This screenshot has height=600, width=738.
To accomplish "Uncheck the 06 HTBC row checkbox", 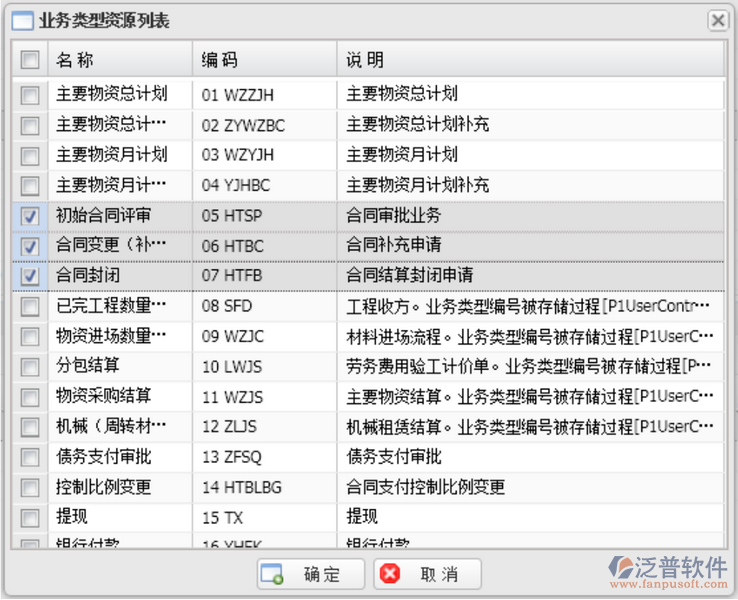I will (x=30, y=246).
